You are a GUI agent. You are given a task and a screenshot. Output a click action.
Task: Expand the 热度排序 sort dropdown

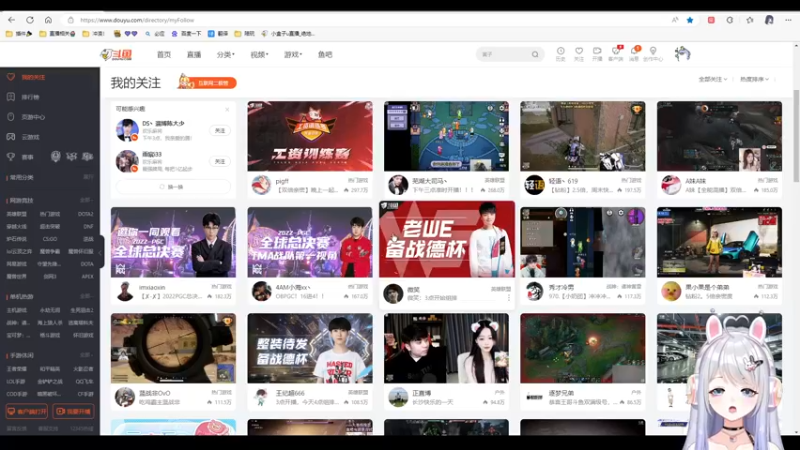(x=754, y=79)
